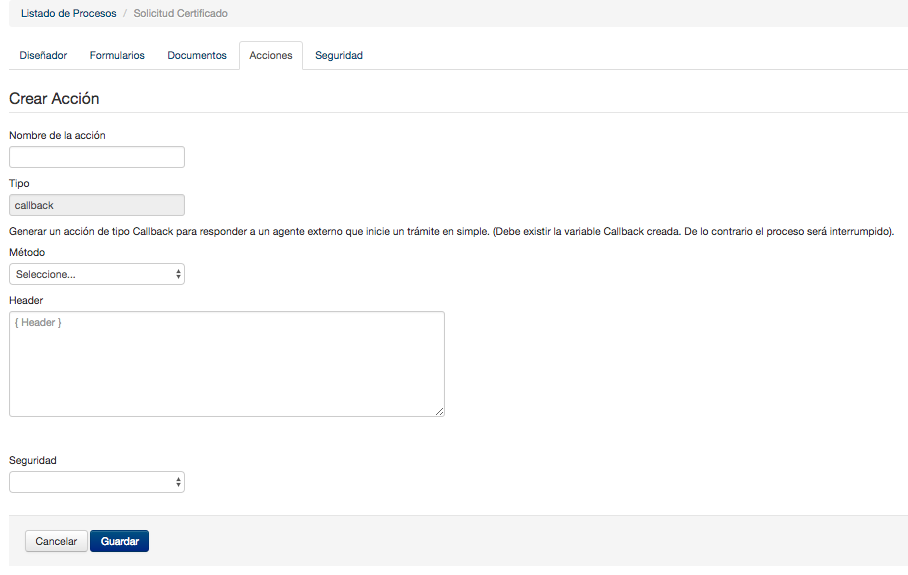
Task: Open the Método Seleccione dropdown
Action: [x=97, y=274]
